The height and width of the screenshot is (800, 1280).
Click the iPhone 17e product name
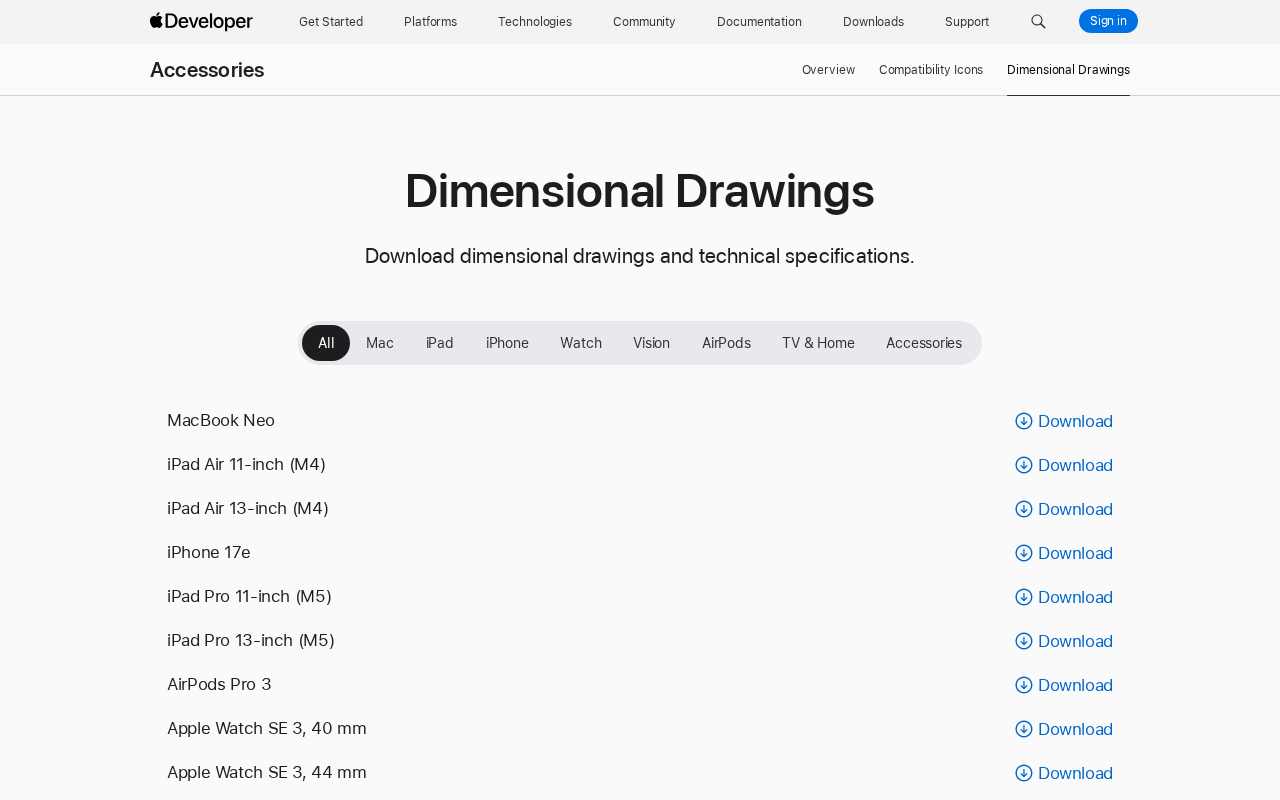pyautogui.click(x=209, y=553)
